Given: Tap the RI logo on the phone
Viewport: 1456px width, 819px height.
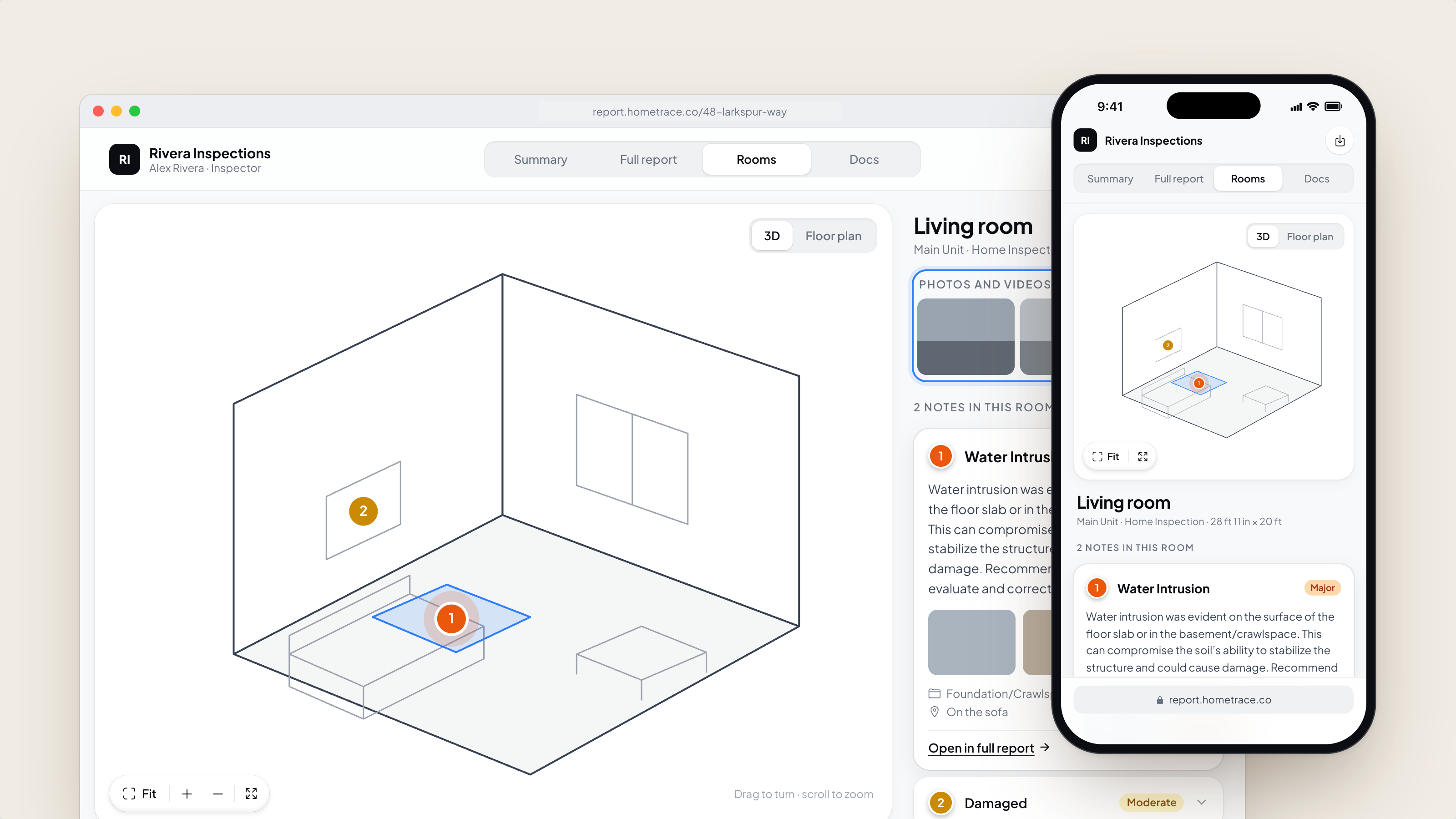Looking at the screenshot, I should (1085, 140).
